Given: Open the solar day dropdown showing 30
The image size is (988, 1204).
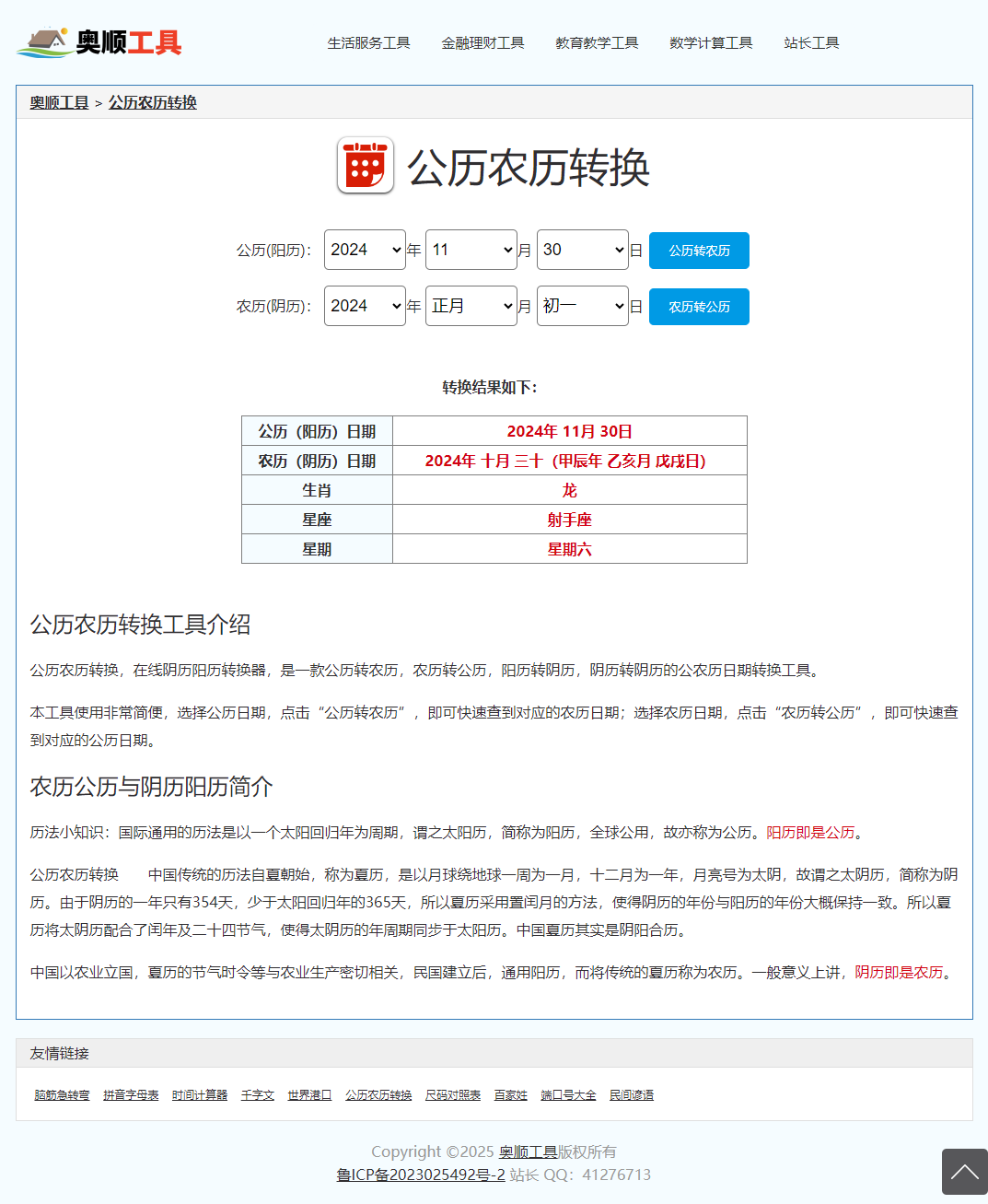Looking at the screenshot, I should [582, 250].
